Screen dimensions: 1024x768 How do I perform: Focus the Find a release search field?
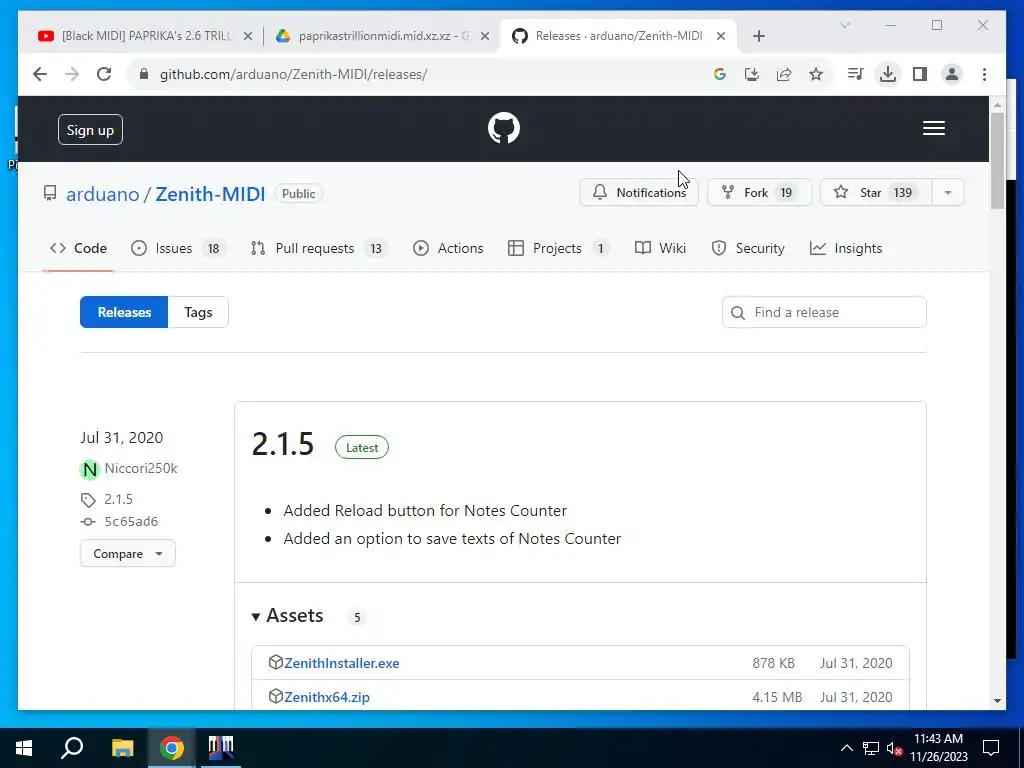point(824,312)
